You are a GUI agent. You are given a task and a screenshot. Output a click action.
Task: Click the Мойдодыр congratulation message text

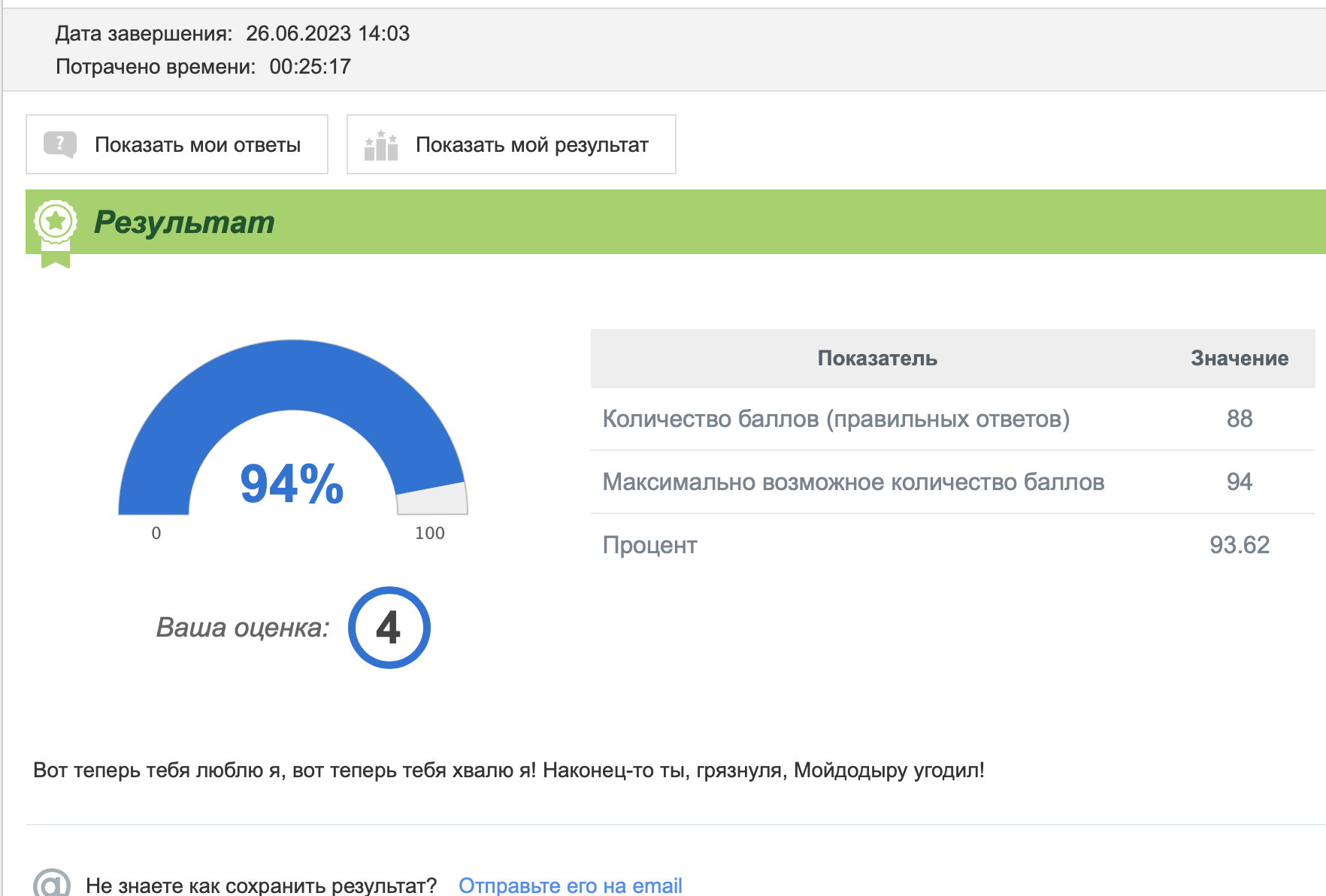click(509, 770)
